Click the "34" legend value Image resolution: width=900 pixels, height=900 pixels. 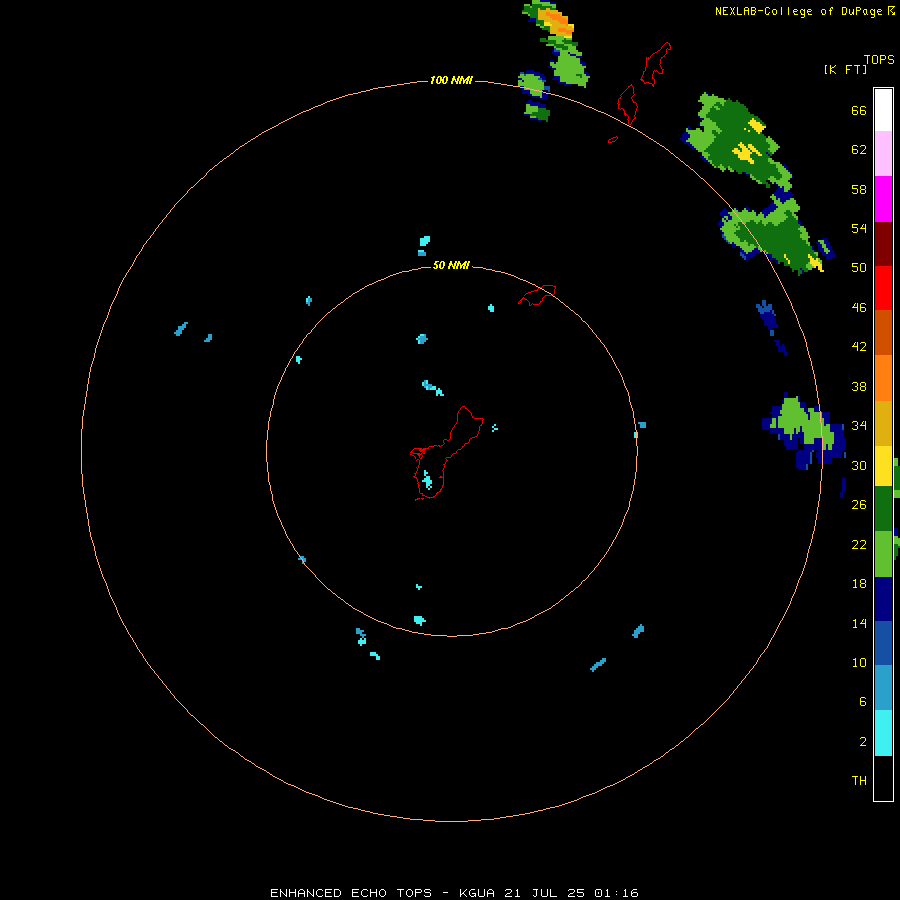pos(859,425)
